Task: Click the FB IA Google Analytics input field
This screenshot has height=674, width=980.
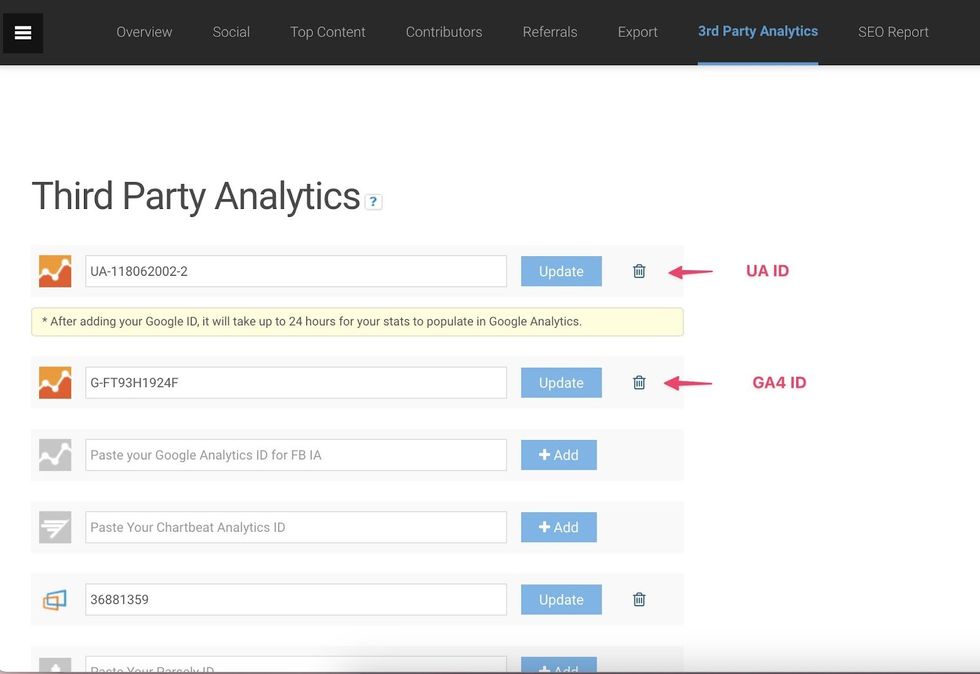Action: point(296,455)
